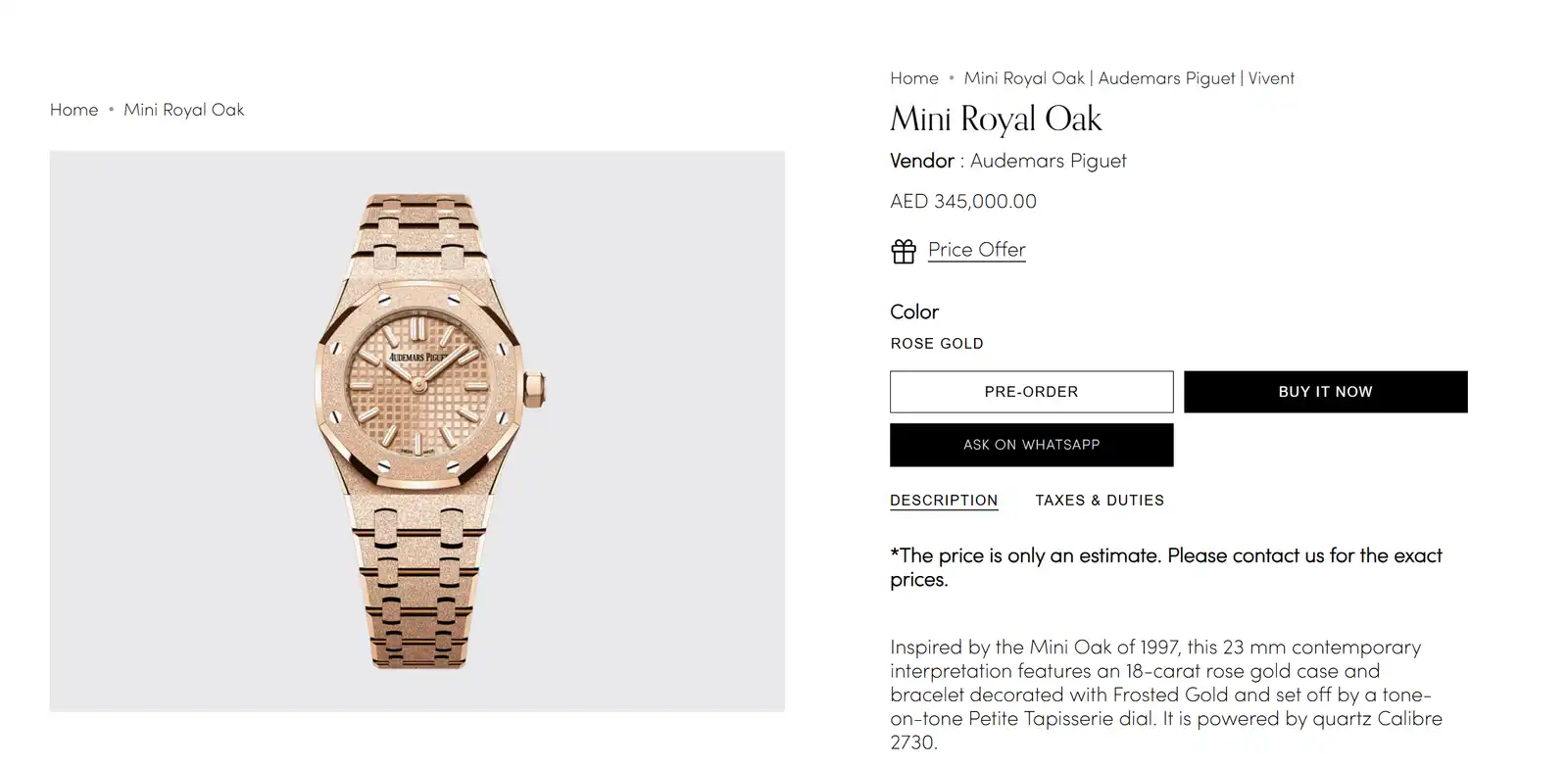Image resolution: width=1568 pixels, height=767 pixels.
Task: Click the watch crown in the product photo
Action: (x=535, y=389)
